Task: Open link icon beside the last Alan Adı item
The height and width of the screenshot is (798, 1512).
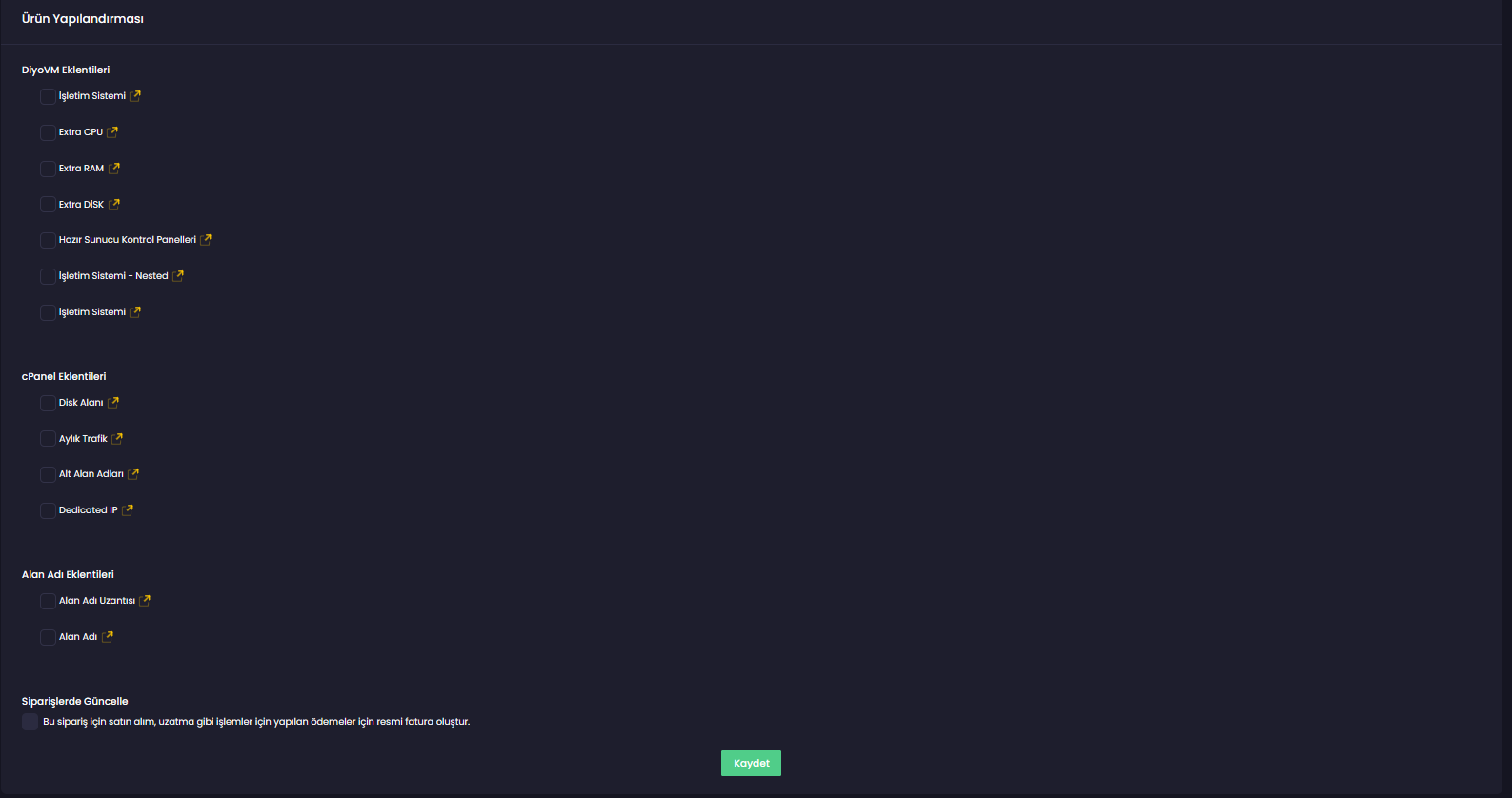Action: coord(108,637)
